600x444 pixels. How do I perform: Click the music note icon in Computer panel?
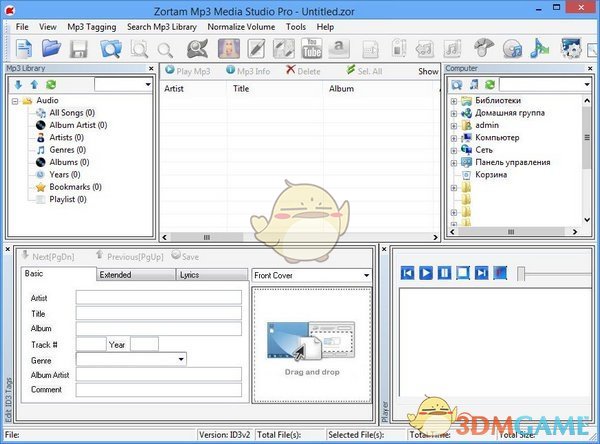474,85
